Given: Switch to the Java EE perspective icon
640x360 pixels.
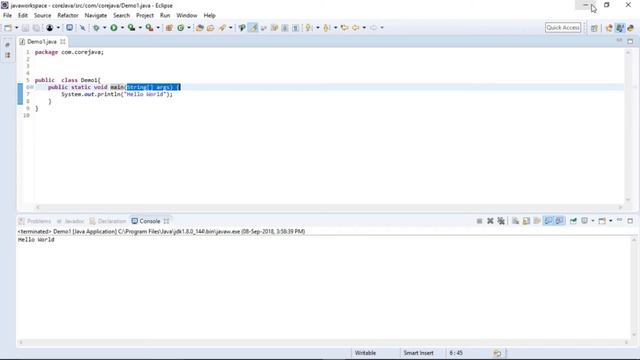Looking at the screenshot, I should 609,28.
